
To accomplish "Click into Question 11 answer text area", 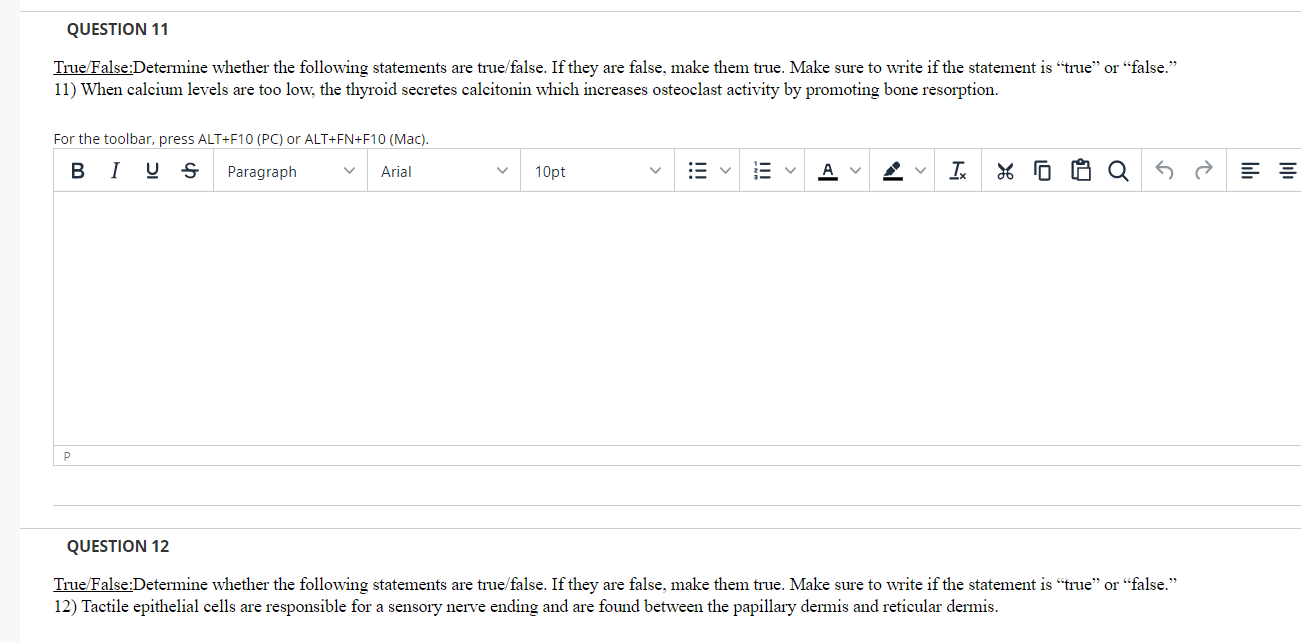I will click(677, 318).
